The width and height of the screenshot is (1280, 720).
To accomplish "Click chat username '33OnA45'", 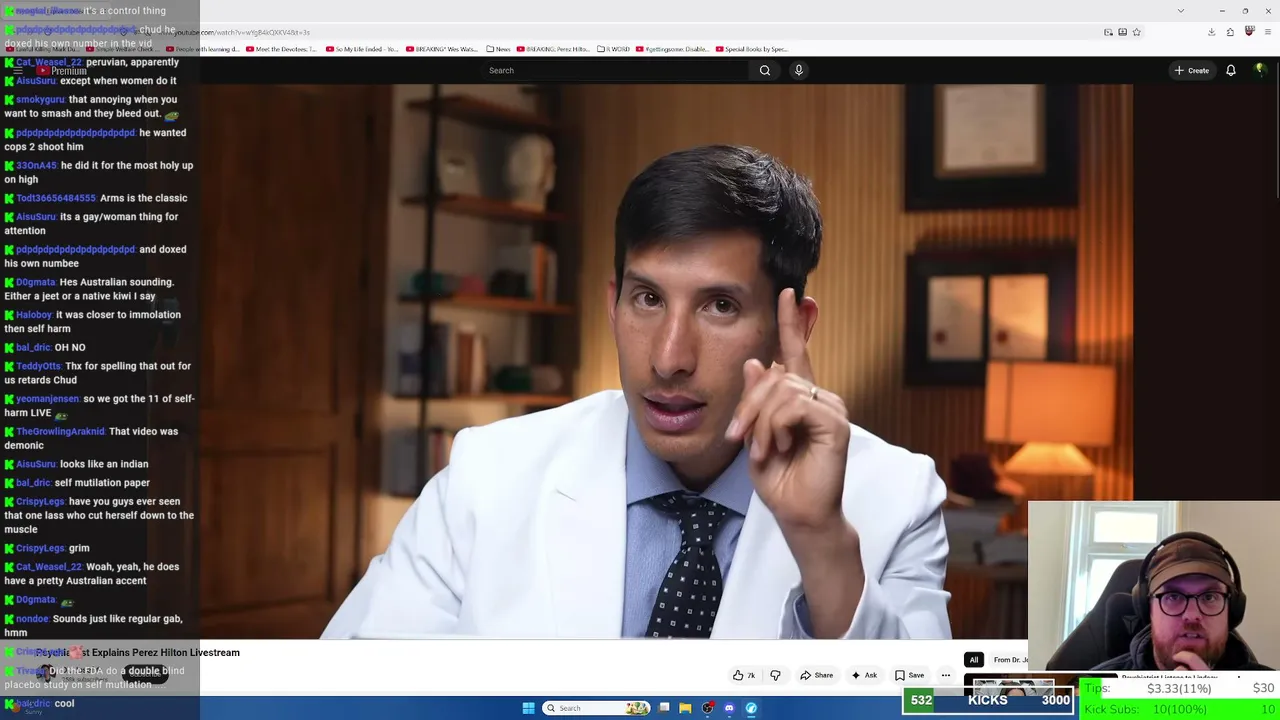I will coord(36,166).
